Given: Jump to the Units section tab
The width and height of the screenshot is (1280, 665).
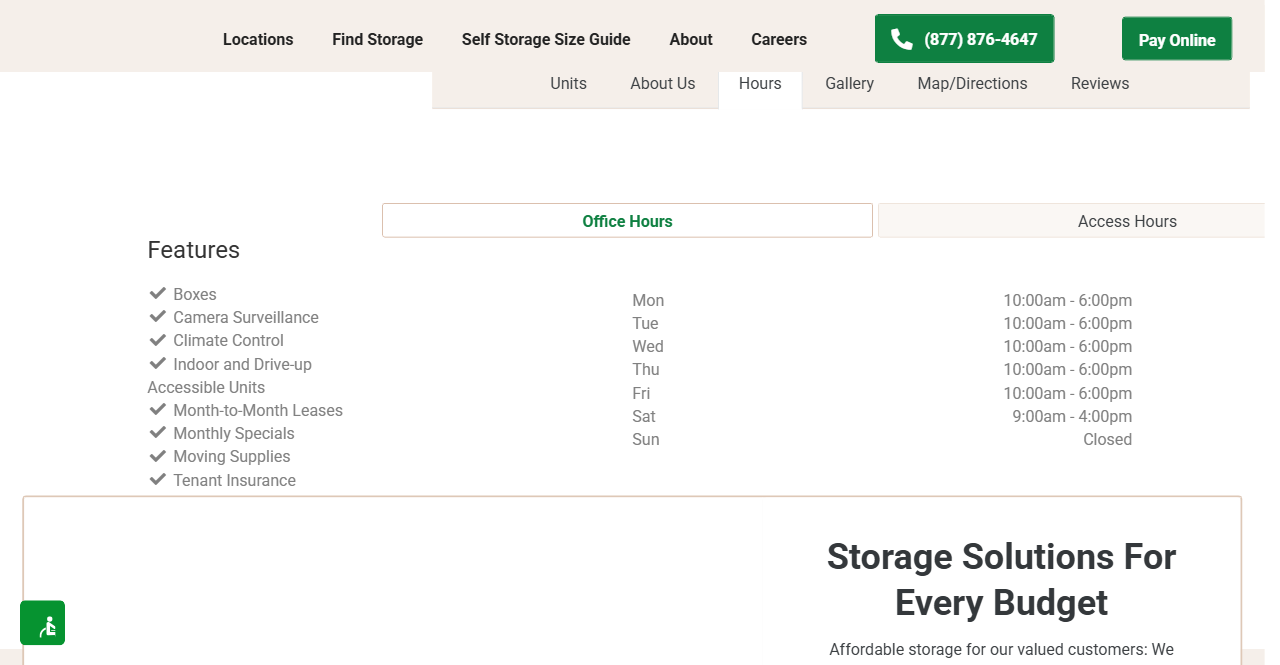Looking at the screenshot, I should click(x=568, y=84).
